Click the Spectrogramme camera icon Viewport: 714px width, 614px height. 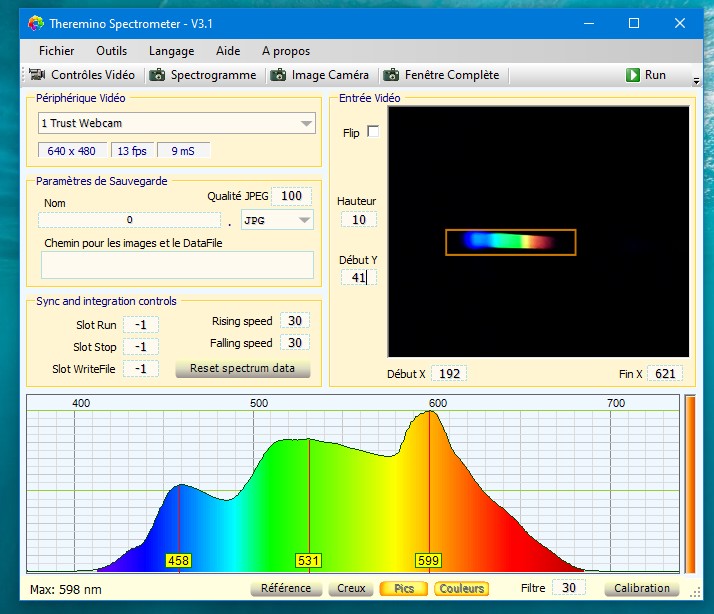tap(157, 75)
